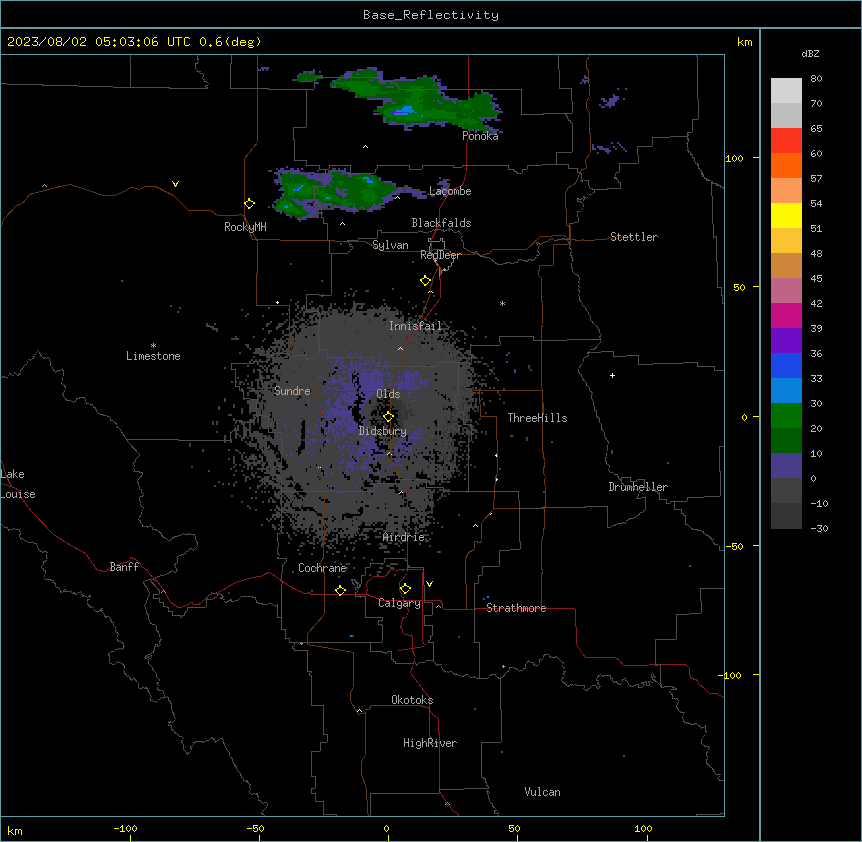
Task: Click the Base_Reflectivity title text
Action: (430, 15)
